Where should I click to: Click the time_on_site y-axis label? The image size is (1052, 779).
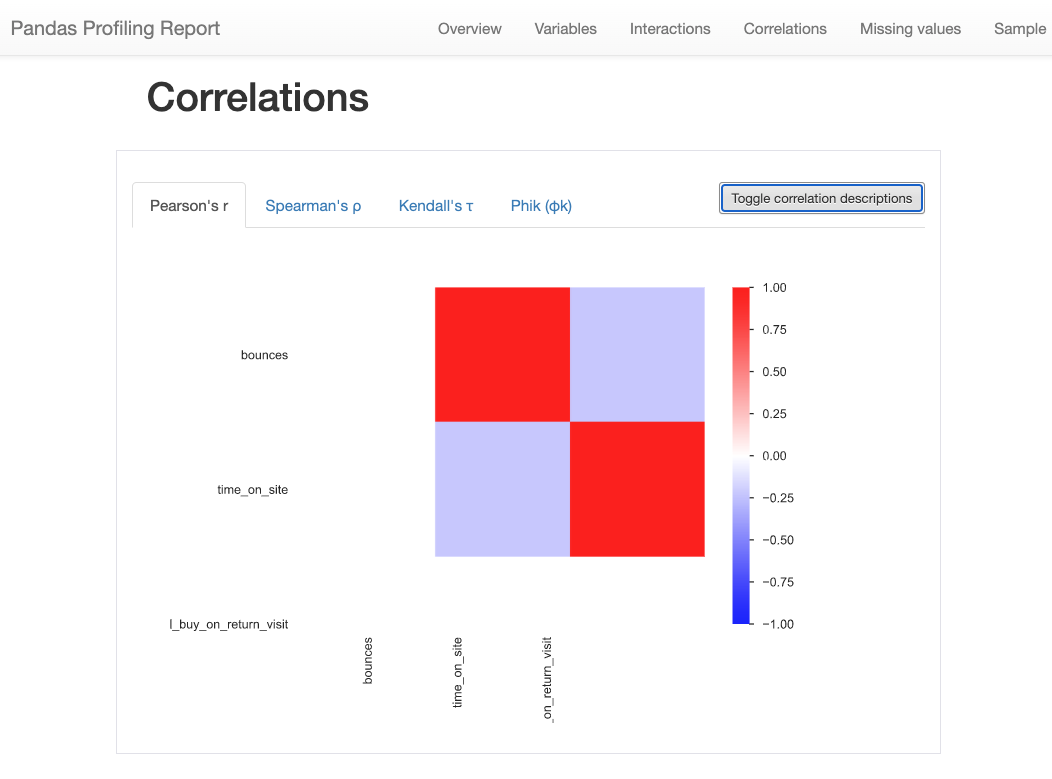(x=252, y=490)
